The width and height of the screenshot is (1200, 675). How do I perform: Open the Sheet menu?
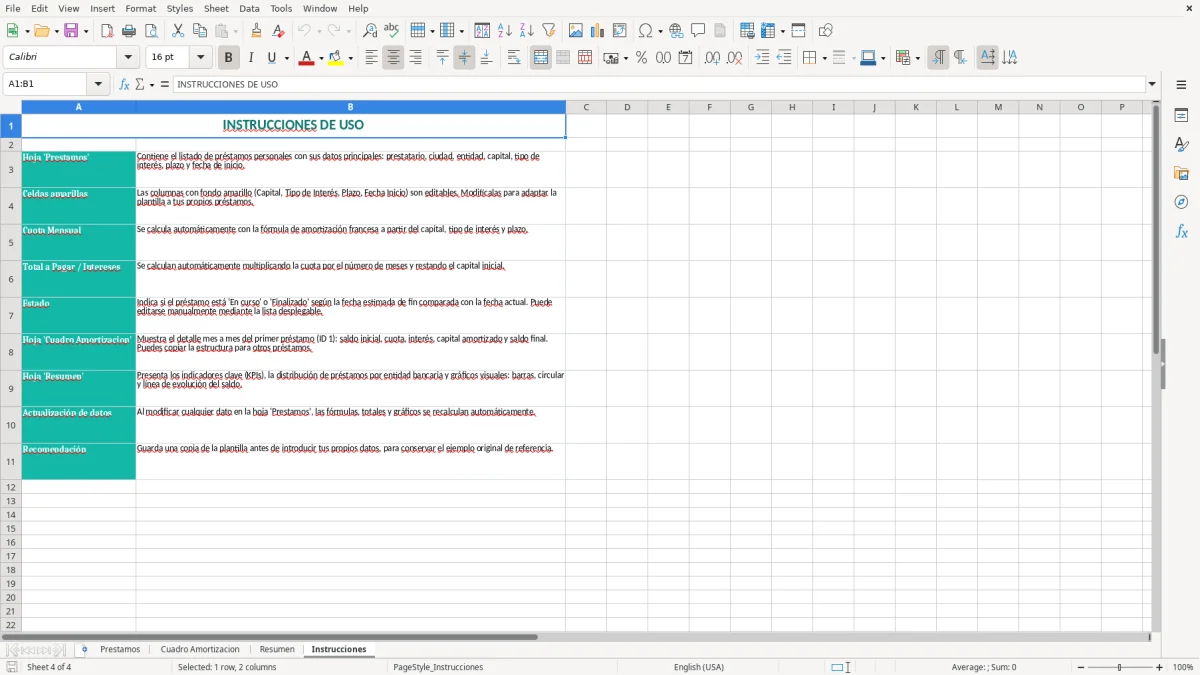click(x=216, y=8)
